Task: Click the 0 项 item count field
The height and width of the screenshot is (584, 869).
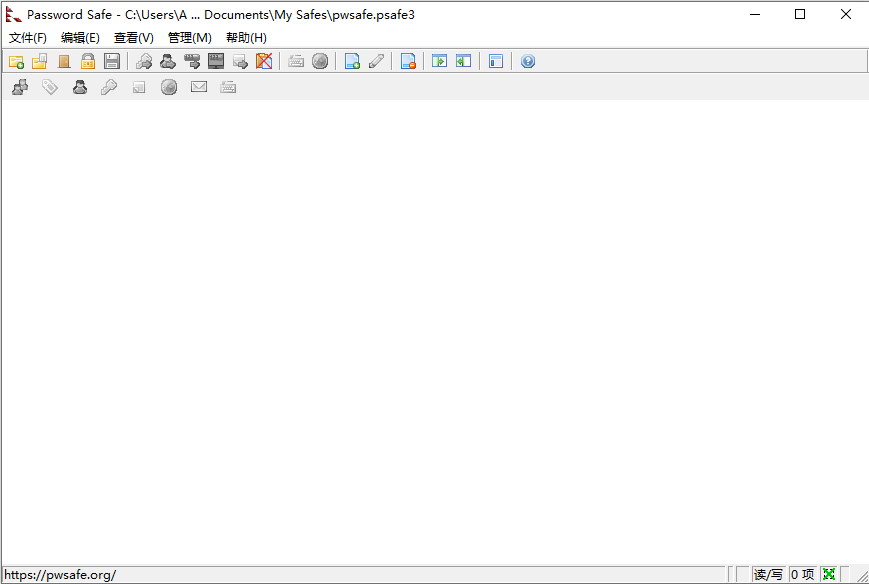Action: (x=802, y=575)
